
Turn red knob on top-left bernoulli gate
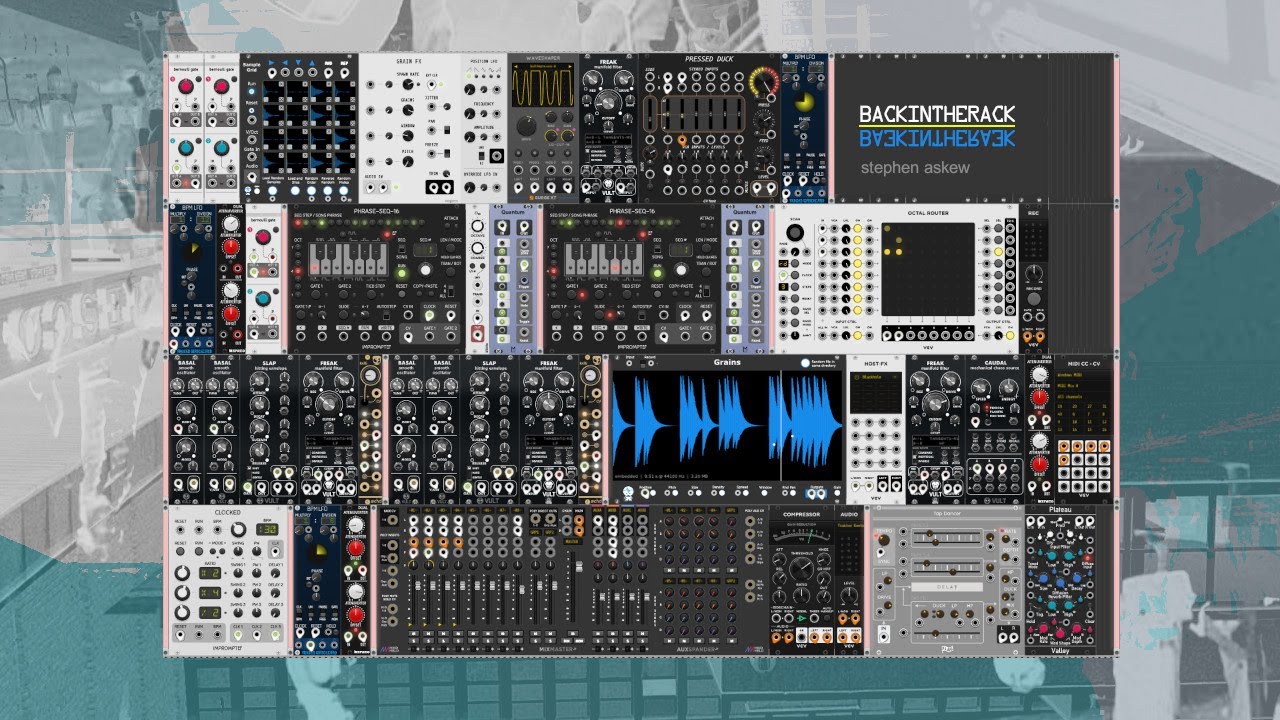[185, 88]
